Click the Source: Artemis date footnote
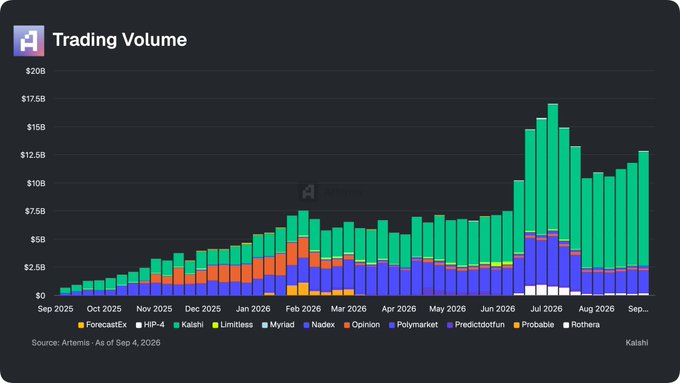 click(96, 343)
